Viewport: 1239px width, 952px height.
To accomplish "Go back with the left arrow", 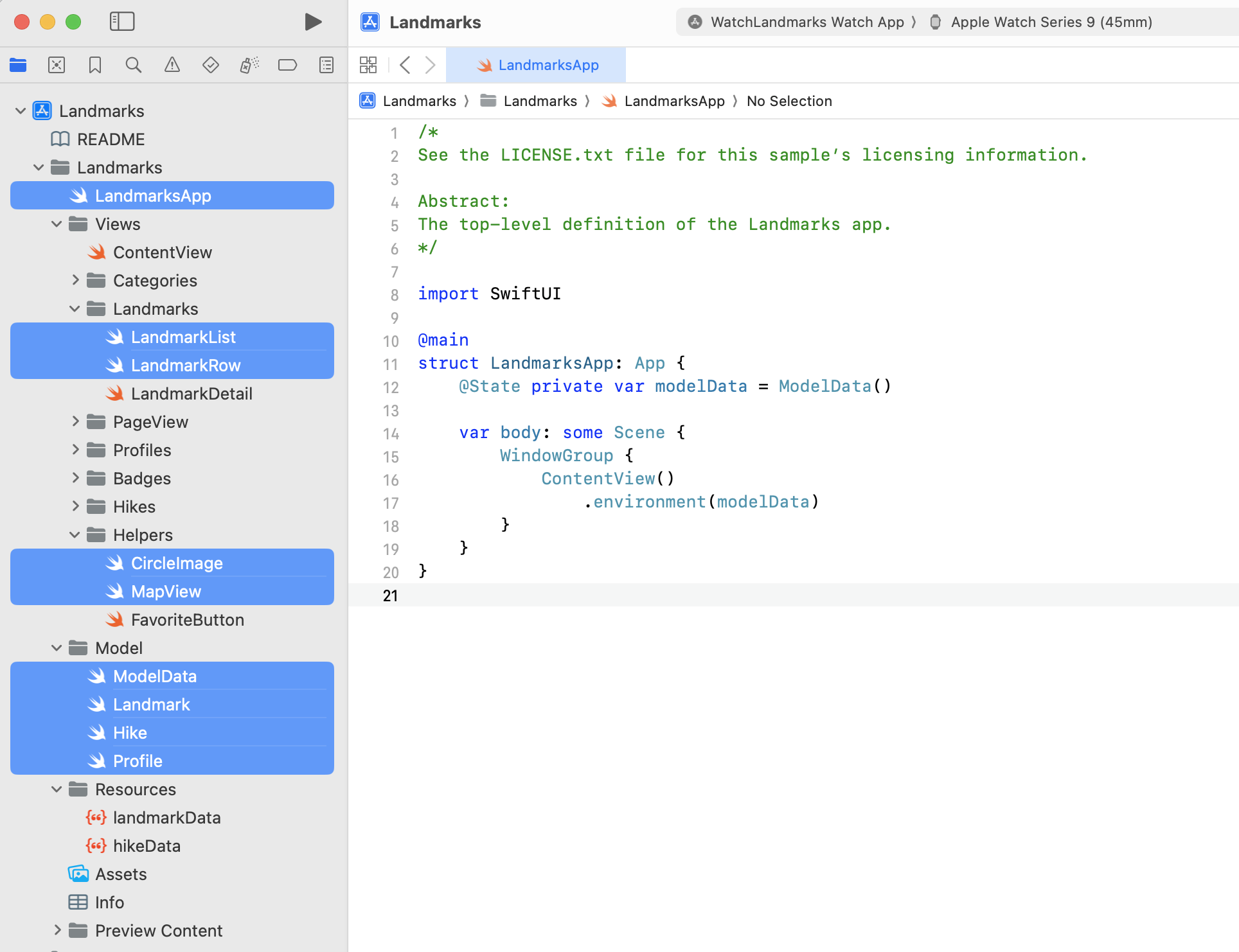I will pos(405,65).
